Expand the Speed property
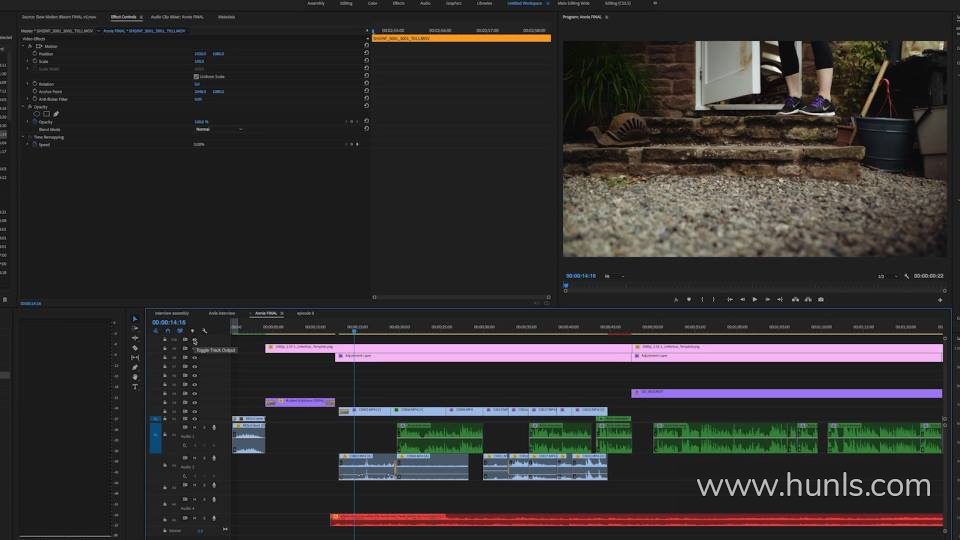This screenshot has height=540, width=960. (28, 144)
